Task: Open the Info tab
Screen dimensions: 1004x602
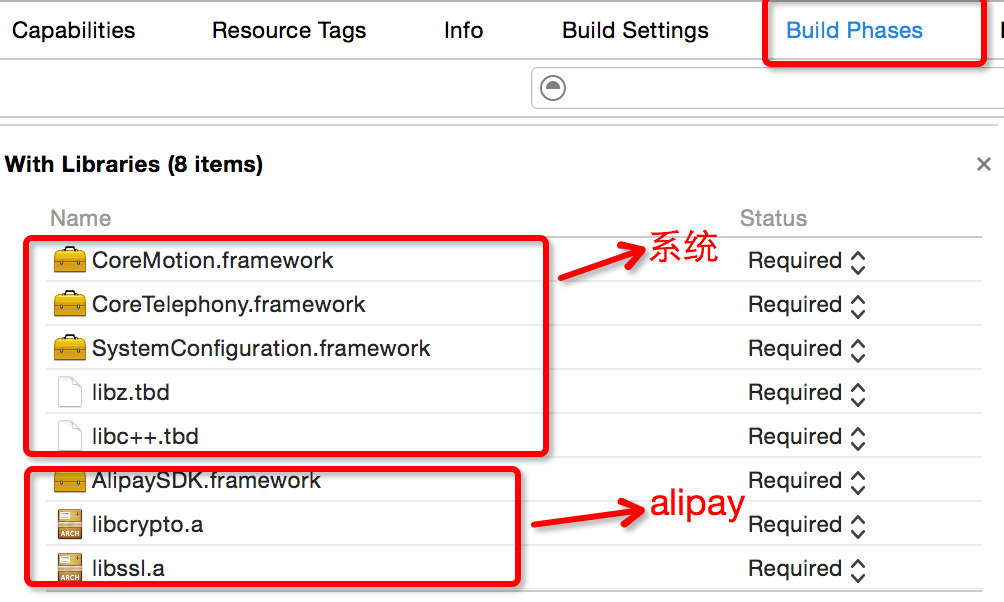Action: [463, 31]
